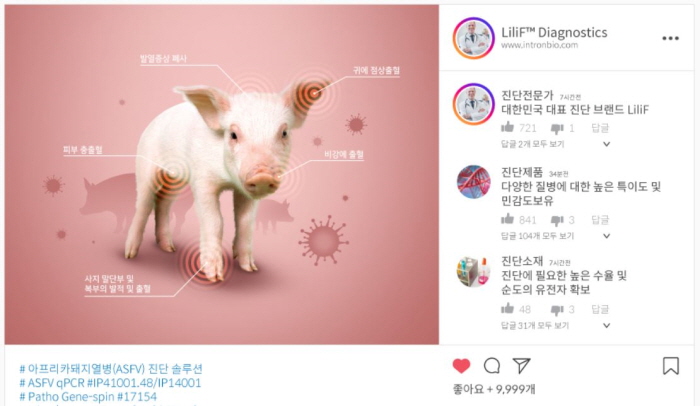
Task: Thumbs up the 진단제품 comment
Action: (x=507, y=219)
